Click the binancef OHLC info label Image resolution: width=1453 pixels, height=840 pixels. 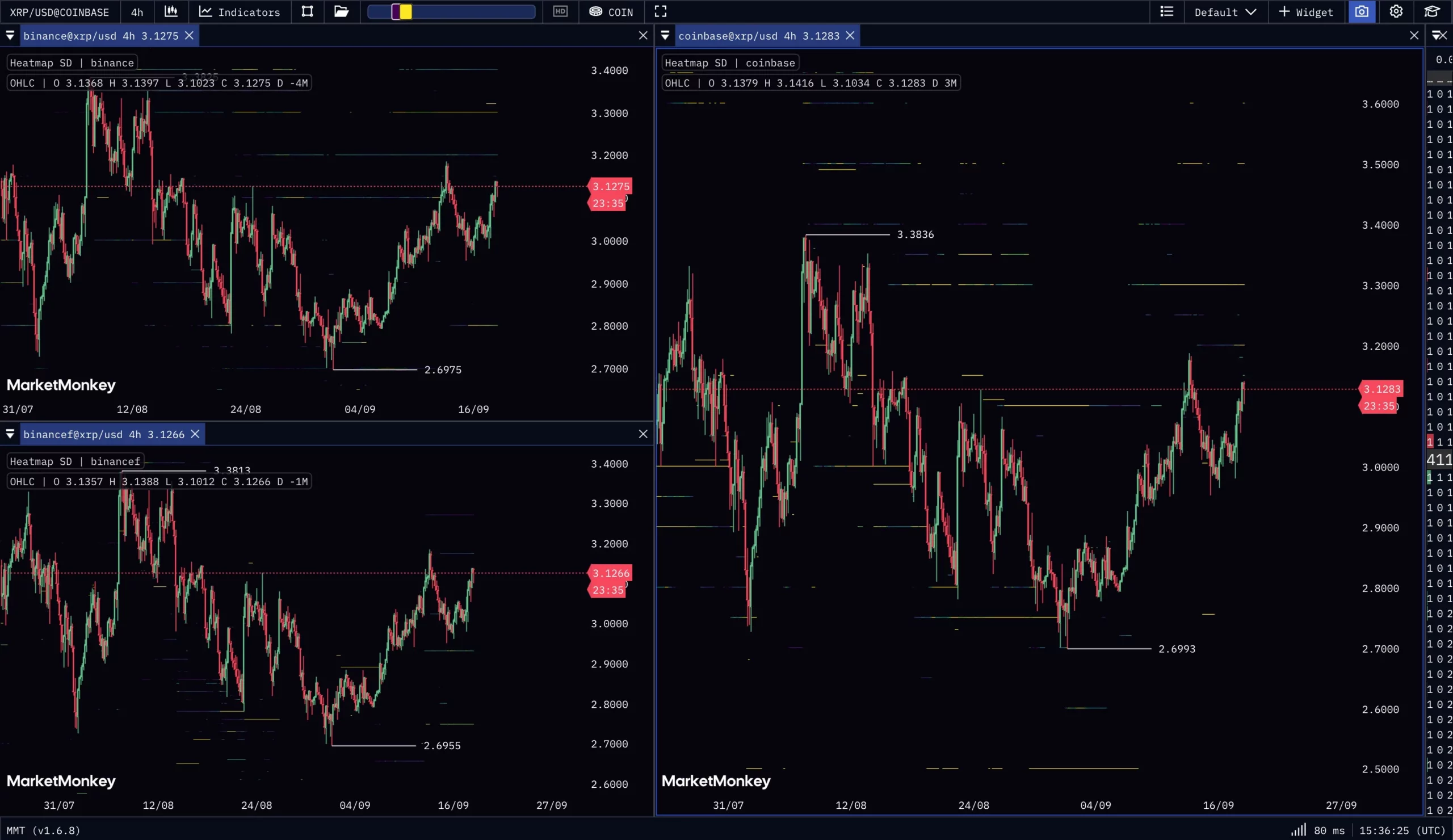[x=159, y=481]
